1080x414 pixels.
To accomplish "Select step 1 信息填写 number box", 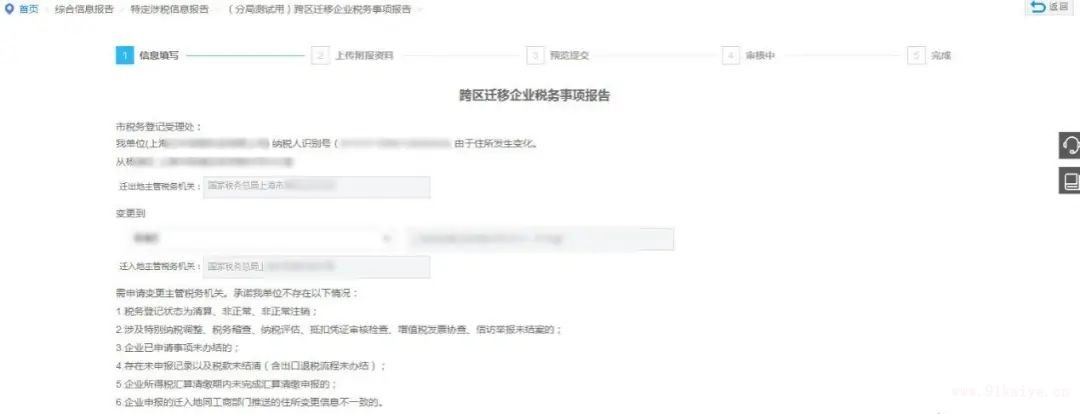I will (125, 56).
